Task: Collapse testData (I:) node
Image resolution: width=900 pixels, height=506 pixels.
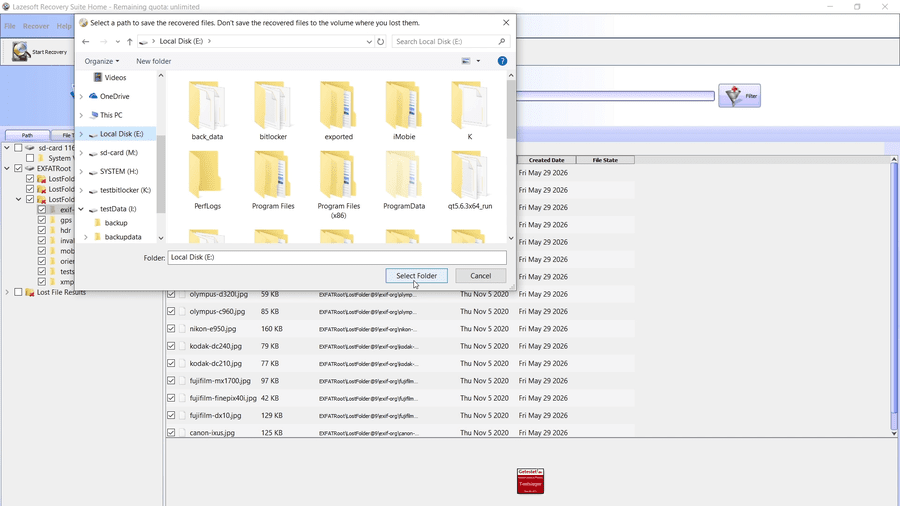Action: coord(81,209)
